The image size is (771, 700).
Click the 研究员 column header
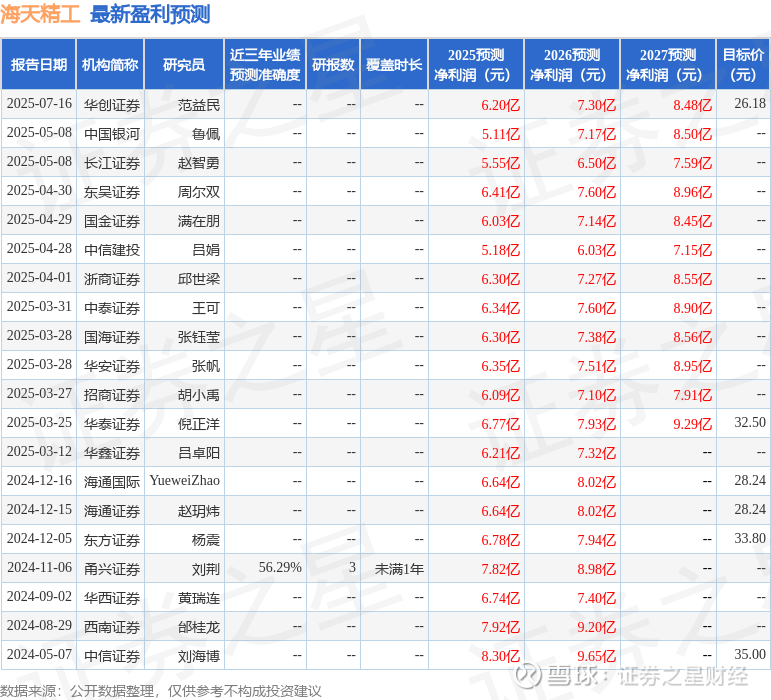[184, 64]
